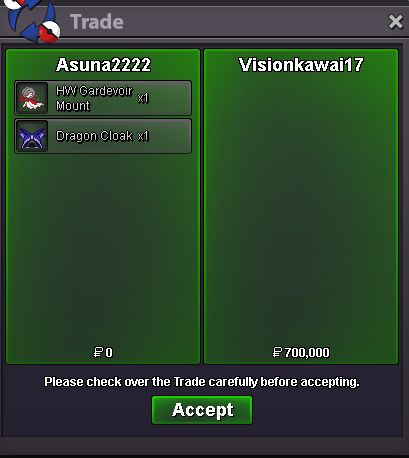This screenshot has height=458, width=409.
Task: Click the x1 quantity on Dragon Cloak
Action: point(143,136)
